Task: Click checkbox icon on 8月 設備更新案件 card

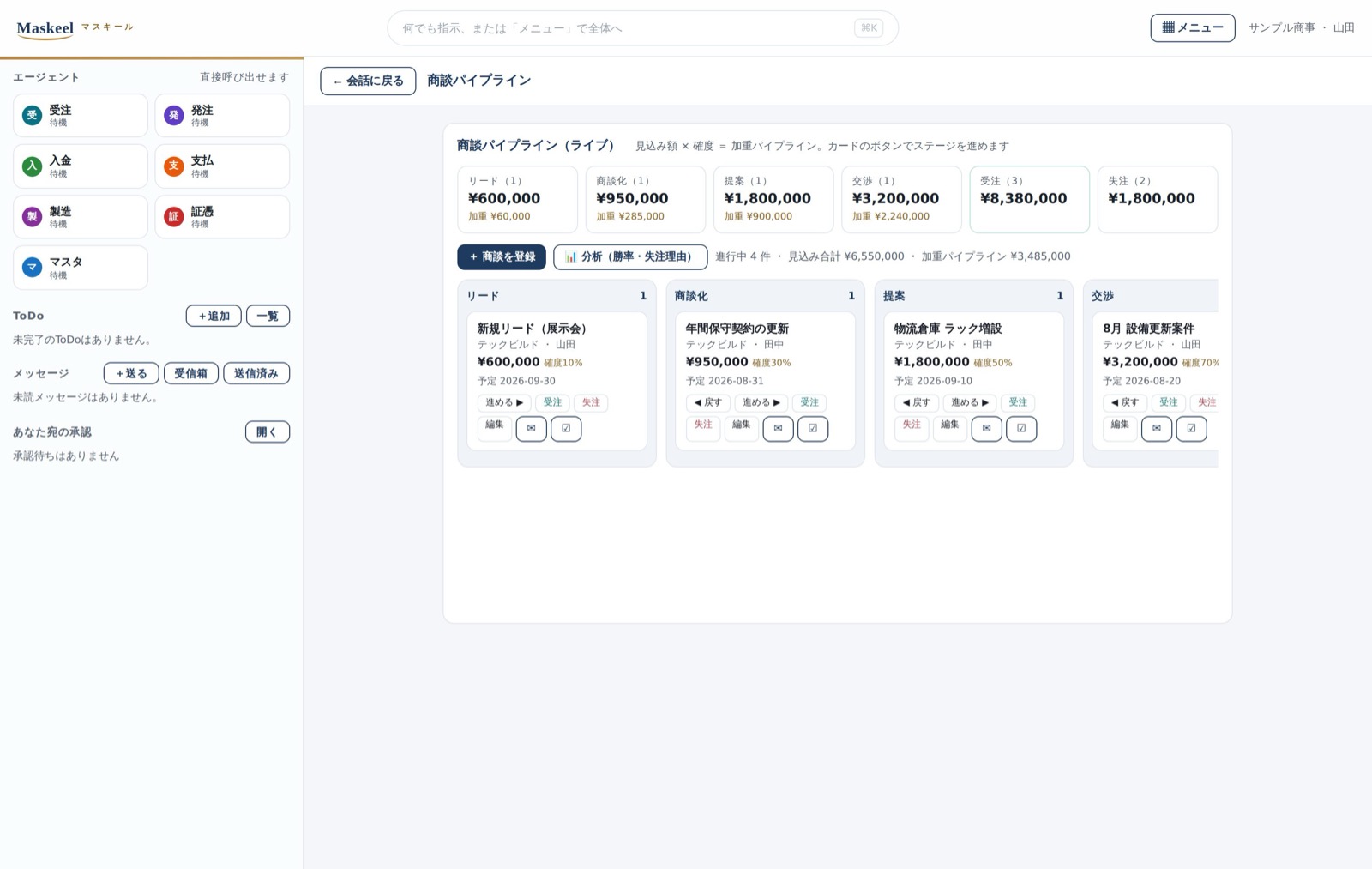Action: pyautogui.click(x=1191, y=429)
